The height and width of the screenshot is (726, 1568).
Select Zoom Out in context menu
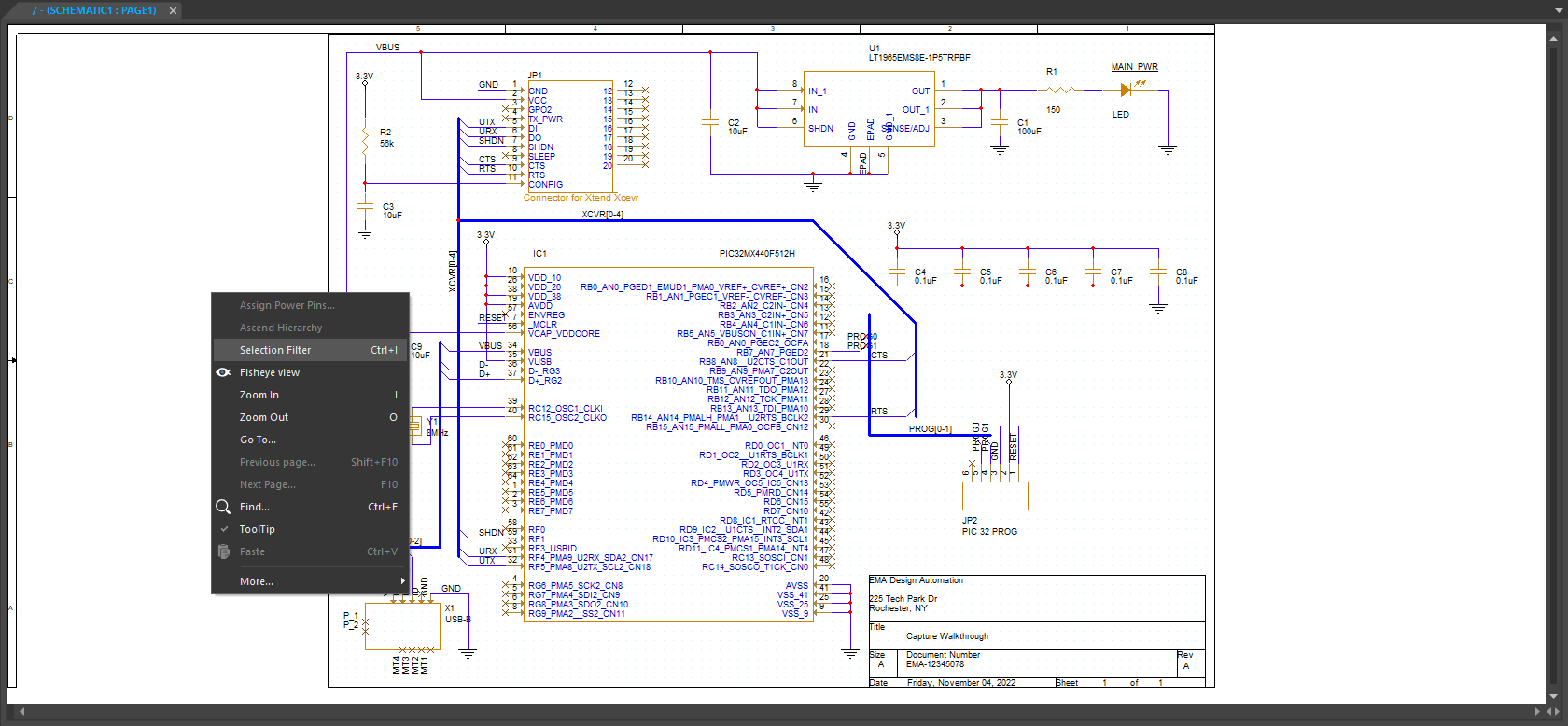tap(264, 417)
